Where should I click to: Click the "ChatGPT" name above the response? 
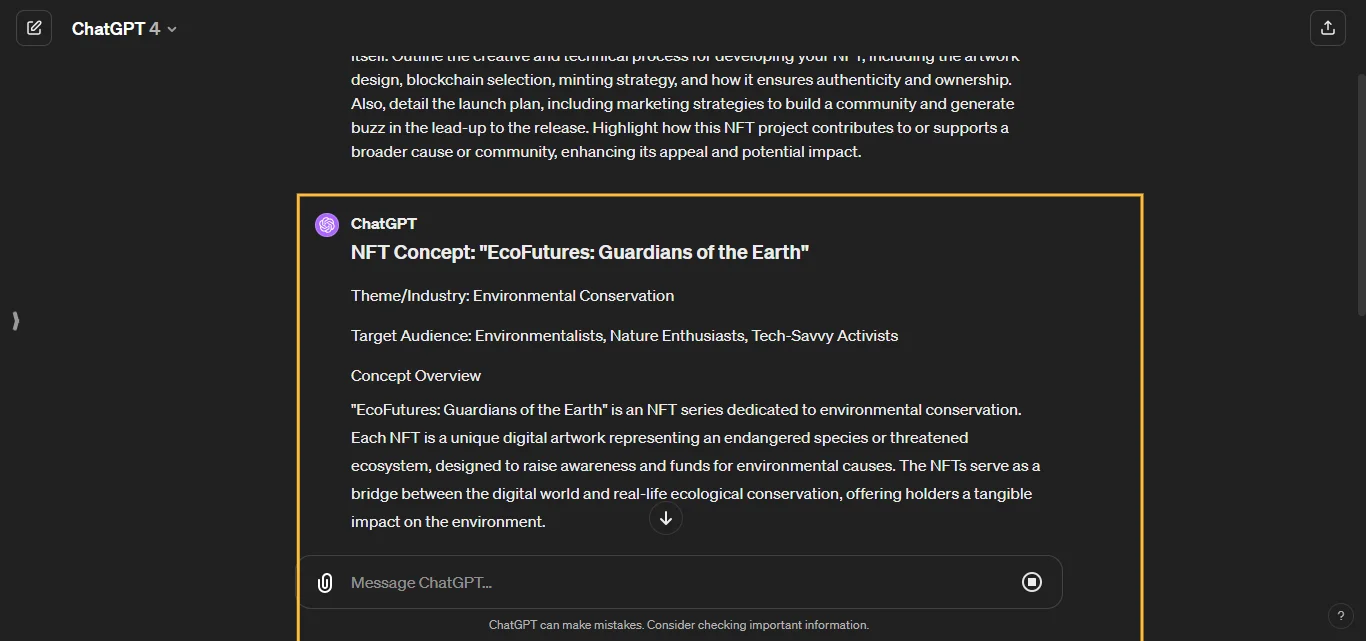[383, 224]
